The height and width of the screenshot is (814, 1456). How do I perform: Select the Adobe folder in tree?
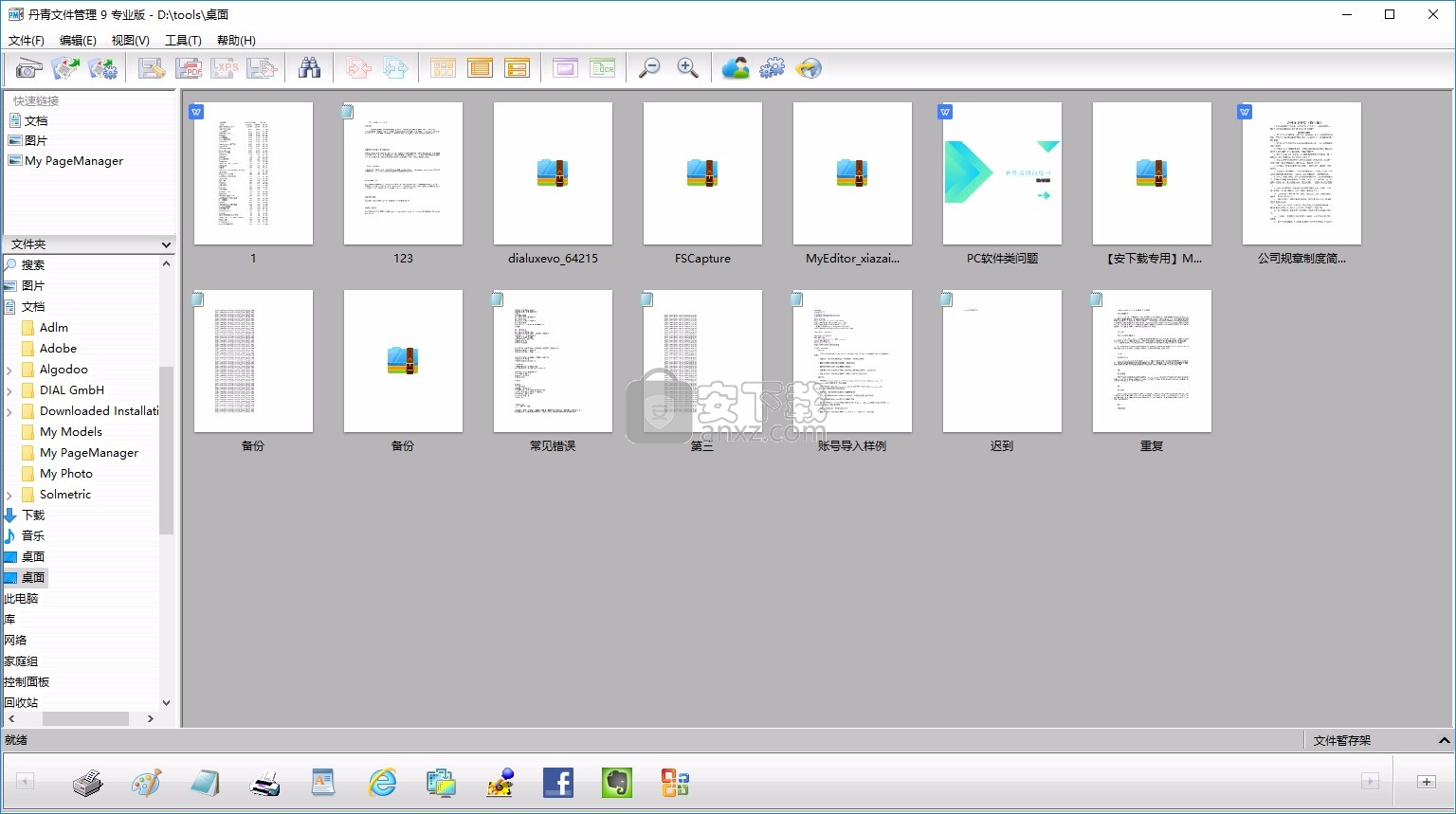coord(58,349)
